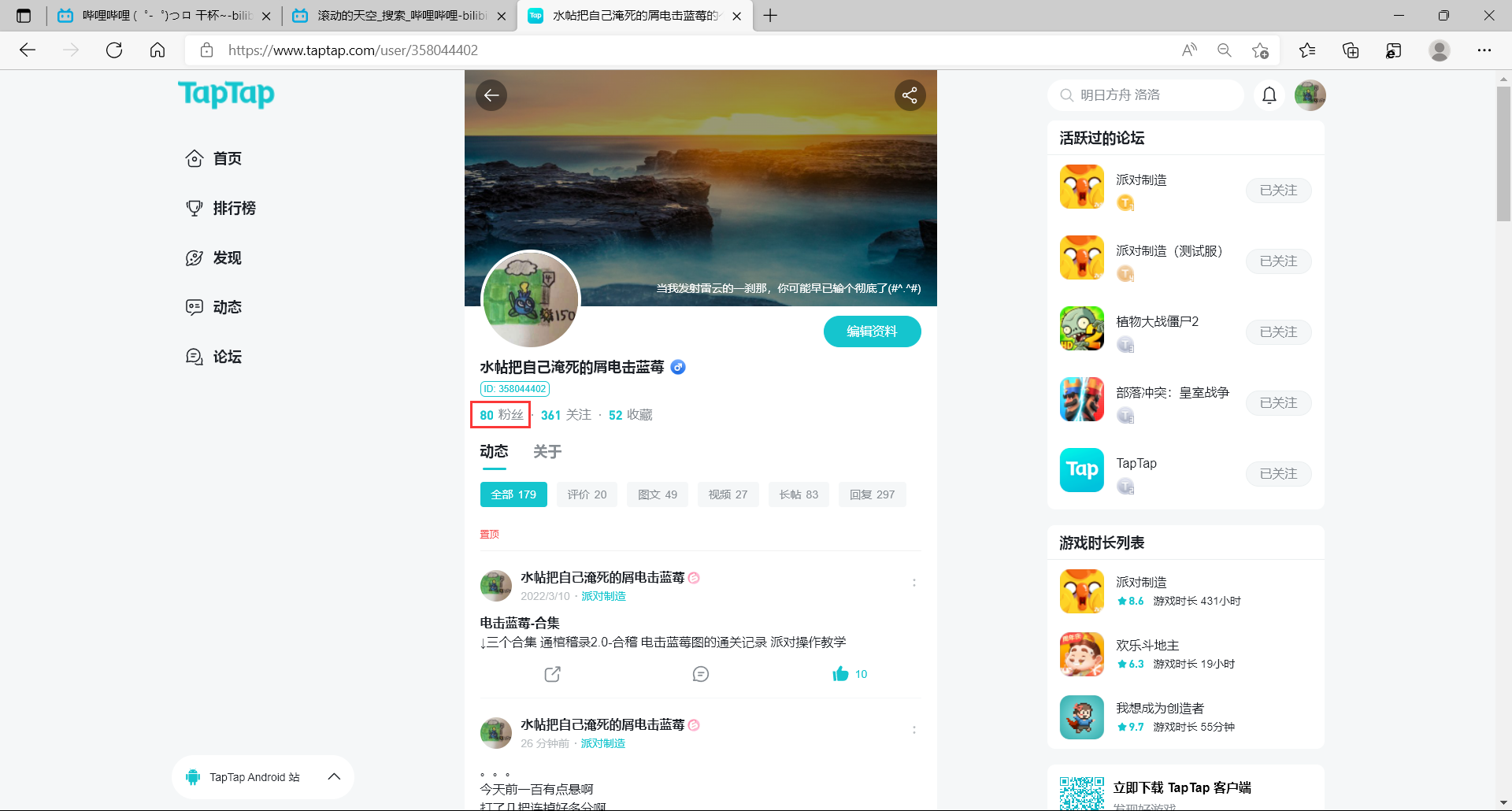Filter by 图文 49 posts

click(x=658, y=494)
